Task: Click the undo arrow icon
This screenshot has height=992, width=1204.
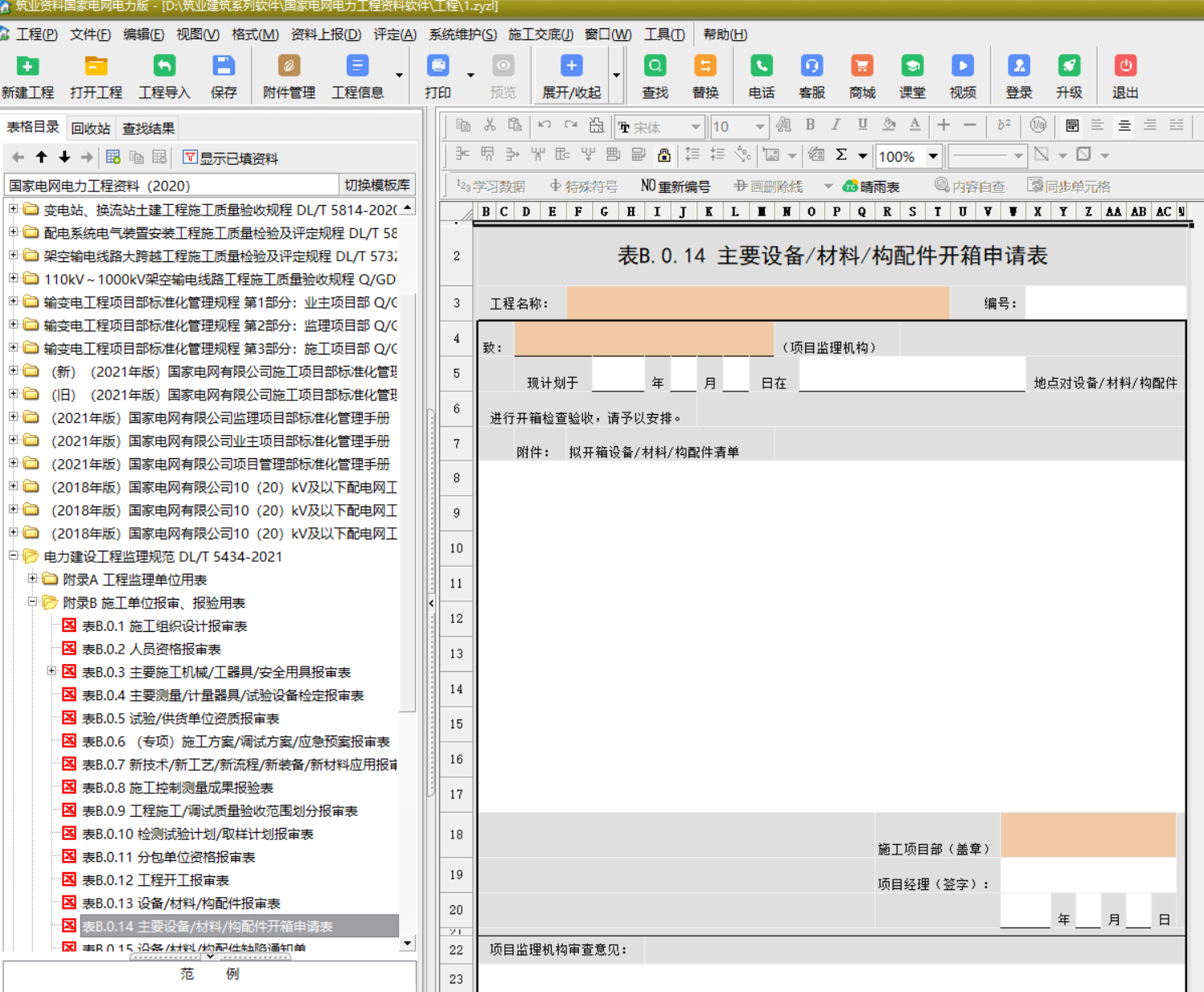Action: [x=544, y=125]
